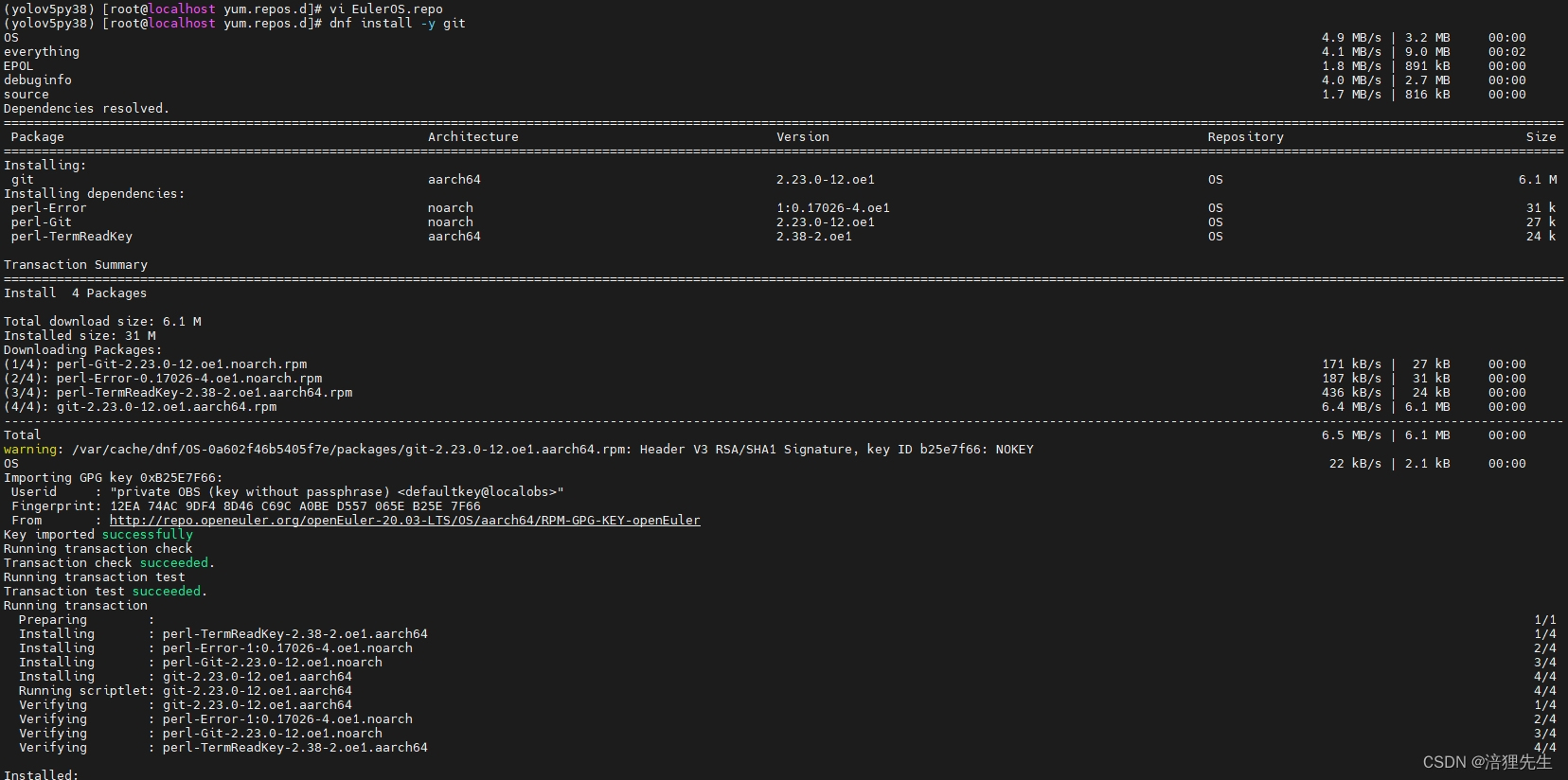Click the 'vi EulerOS.repo' command text
Screen dimensions: 1568x780
pos(386,9)
